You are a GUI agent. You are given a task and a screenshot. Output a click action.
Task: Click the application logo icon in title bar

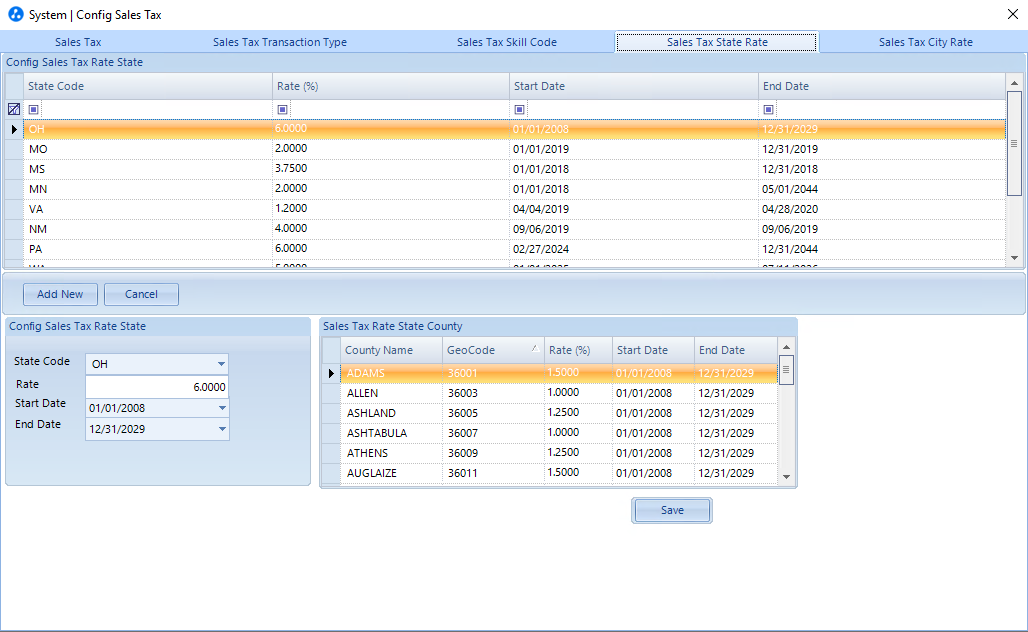tap(15, 14)
